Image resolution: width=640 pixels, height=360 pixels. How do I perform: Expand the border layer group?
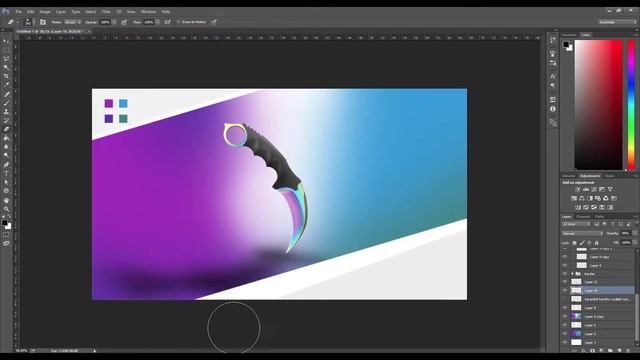[x=572, y=274]
